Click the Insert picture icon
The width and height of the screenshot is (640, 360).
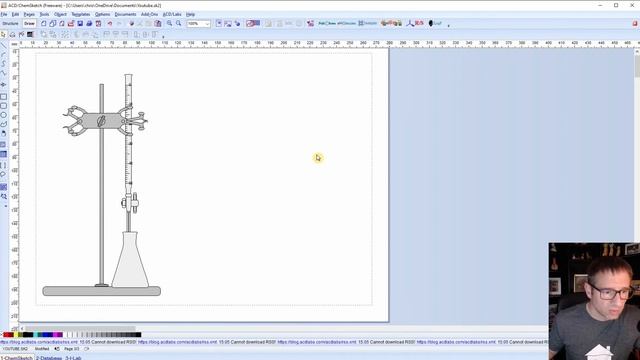228,24
